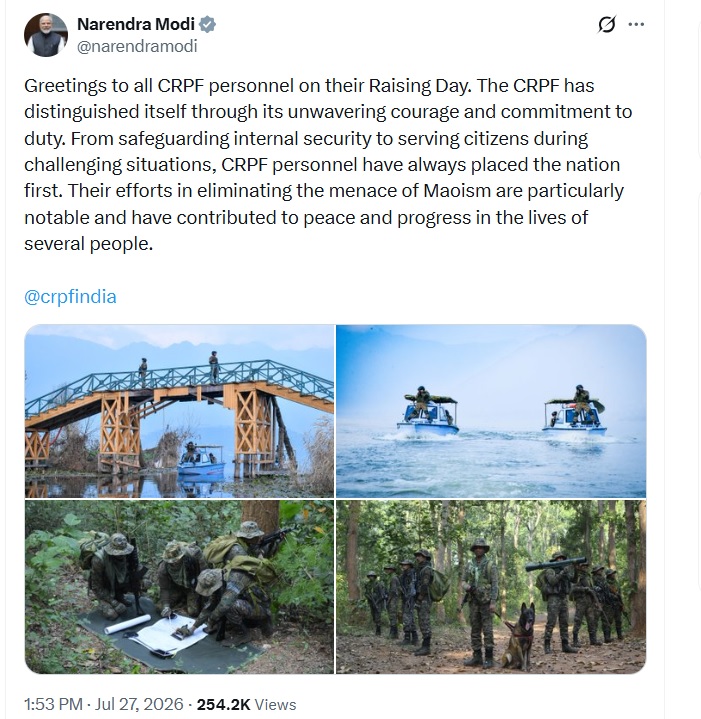The height and width of the screenshot is (719, 701).
Task: View the soldiers reading map photo
Action: click(179, 586)
